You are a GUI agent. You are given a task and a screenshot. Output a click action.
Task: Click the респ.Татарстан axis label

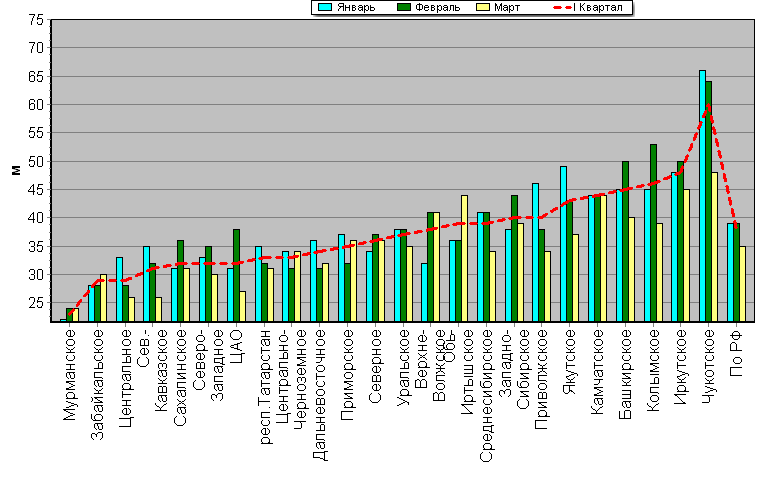point(265,387)
